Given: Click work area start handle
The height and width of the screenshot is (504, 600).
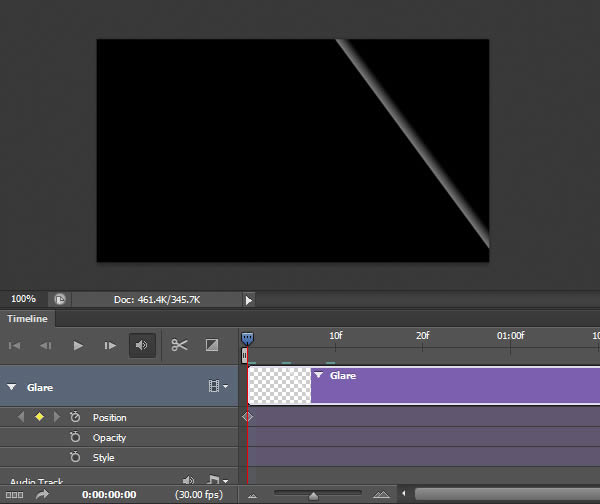Looking at the screenshot, I should click(x=244, y=356).
